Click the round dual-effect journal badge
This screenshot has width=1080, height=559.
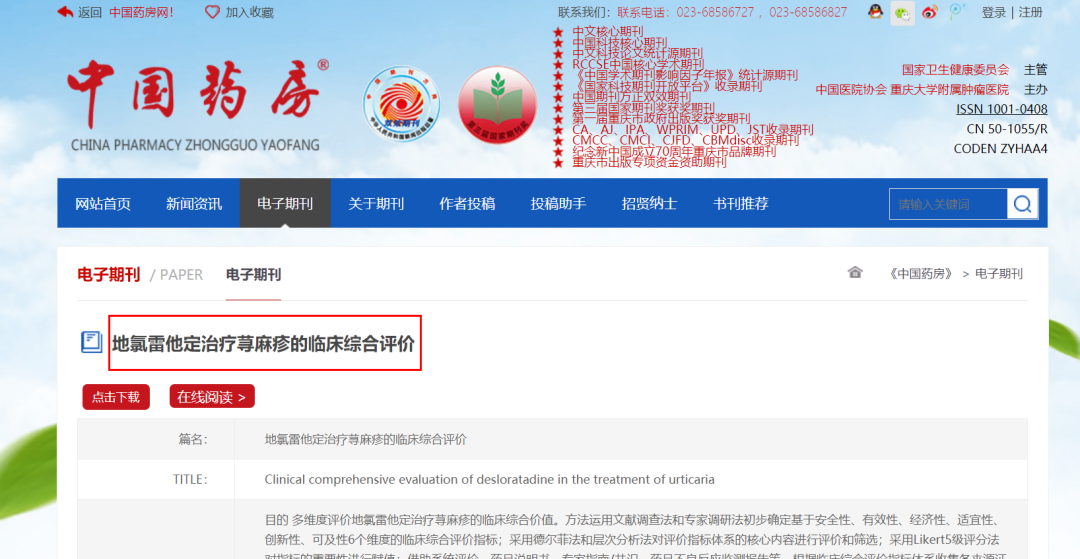(402, 105)
